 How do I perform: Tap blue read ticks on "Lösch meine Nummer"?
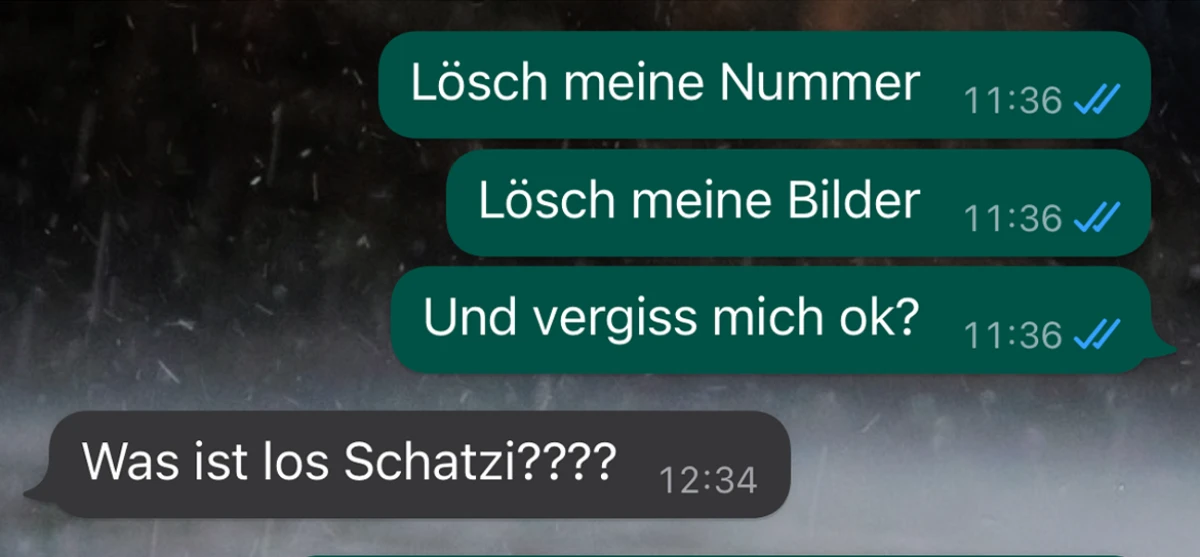(x=1096, y=99)
